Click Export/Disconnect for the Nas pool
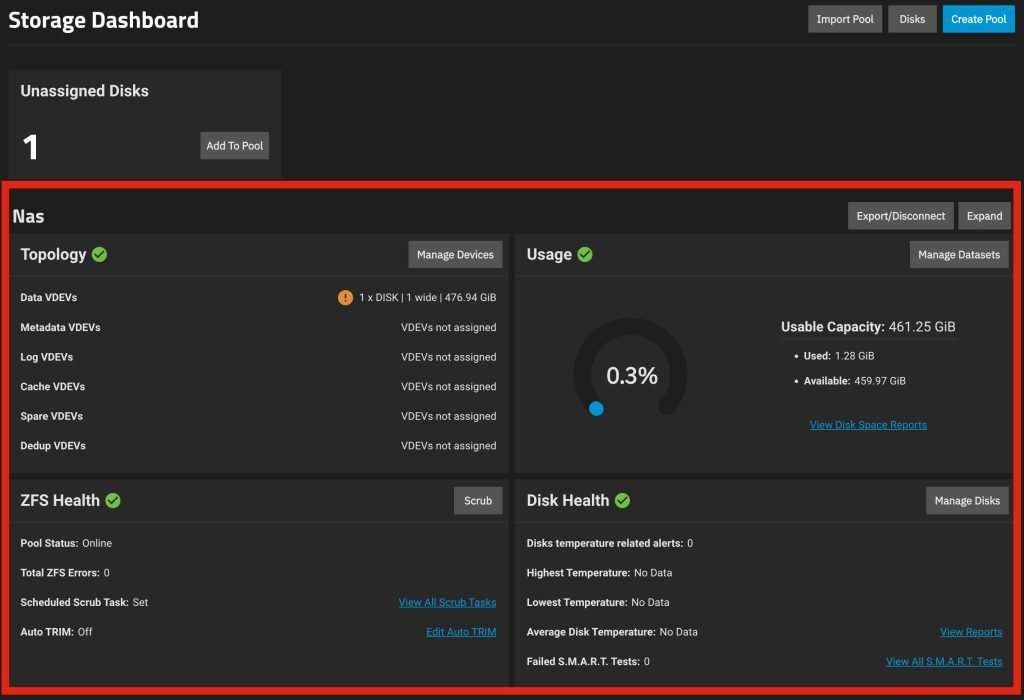Viewport: 1024px width, 700px height. 901,216
